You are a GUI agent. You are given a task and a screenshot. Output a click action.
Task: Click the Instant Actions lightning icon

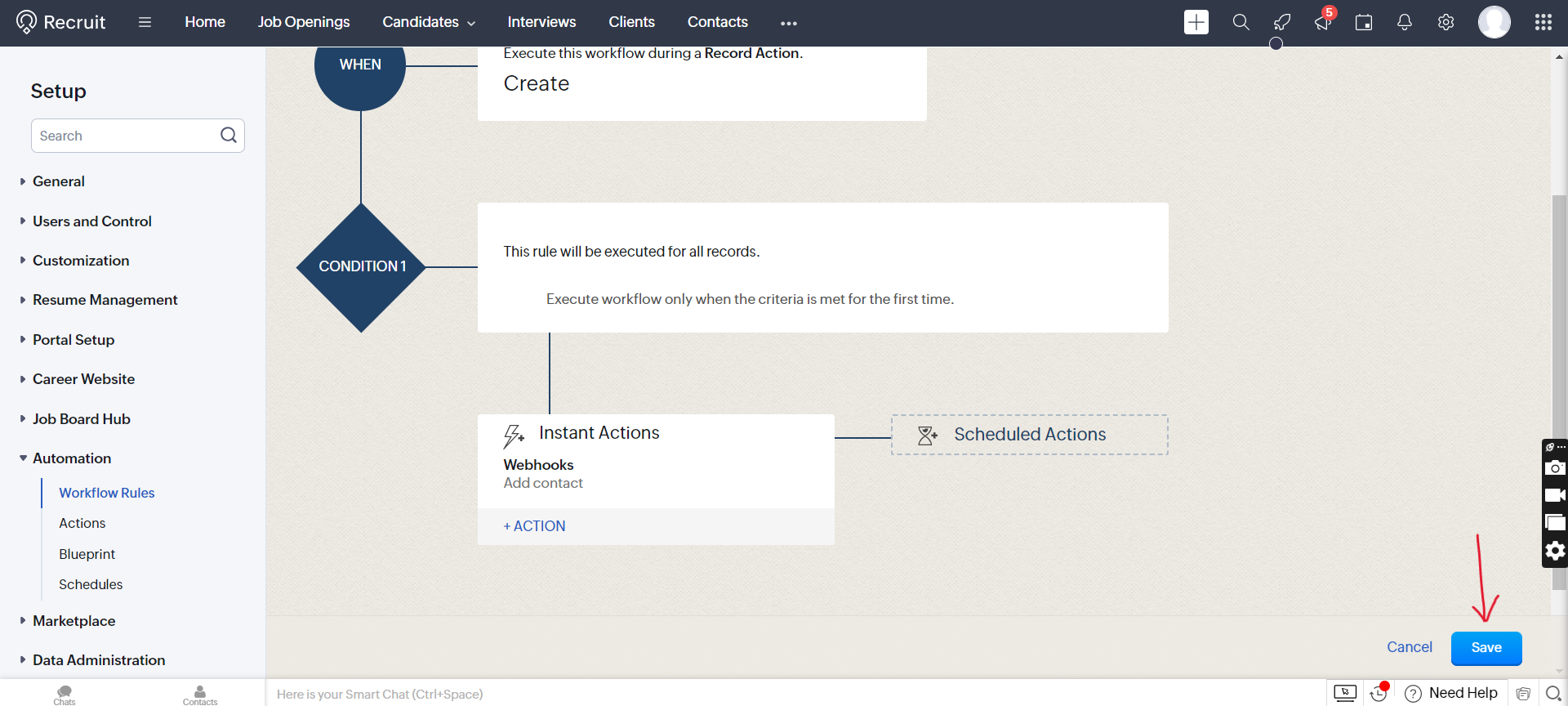pos(514,436)
